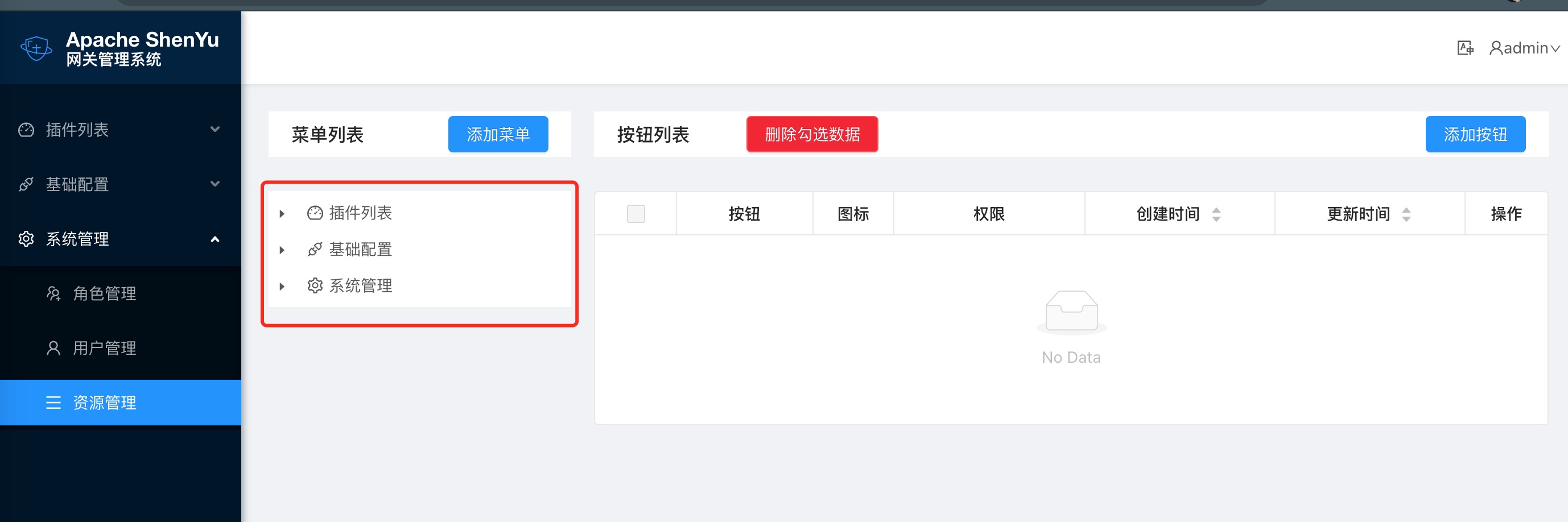The width and height of the screenshot is (1568, 522).
Task: Click the plug icon in tree 基础配置
Action: pos(315,250)
